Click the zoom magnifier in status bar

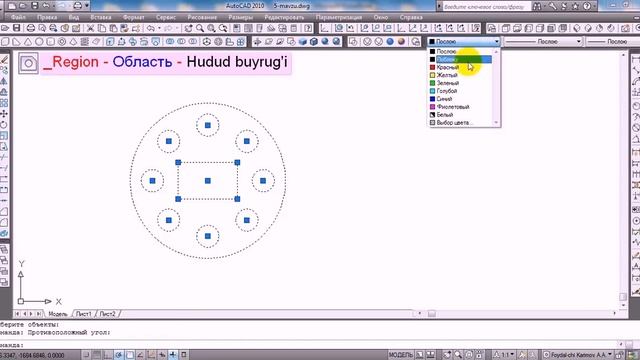tap(458, 355)
